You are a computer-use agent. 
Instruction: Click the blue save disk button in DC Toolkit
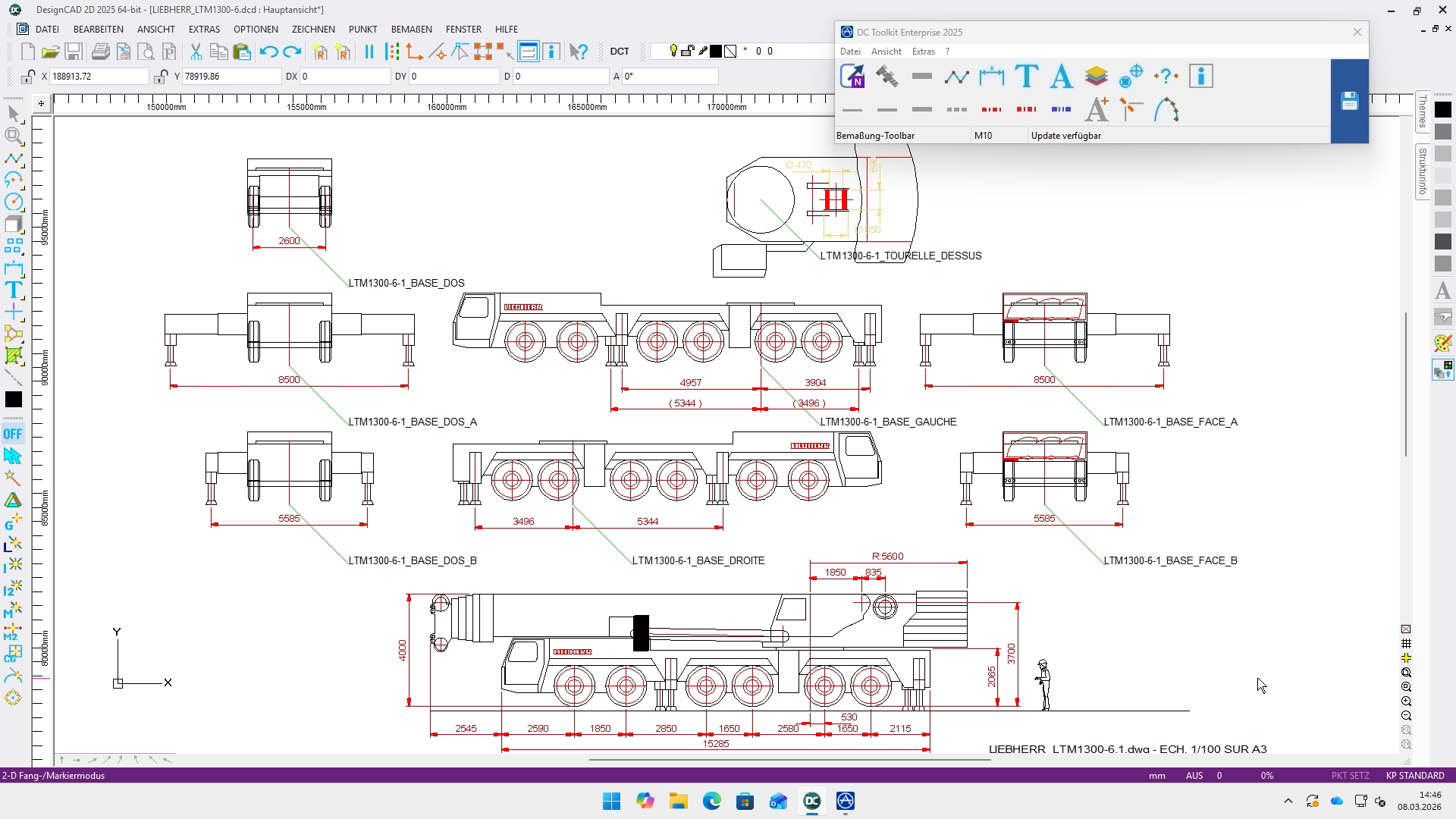pyautogui.click(x=1349, y=101)
